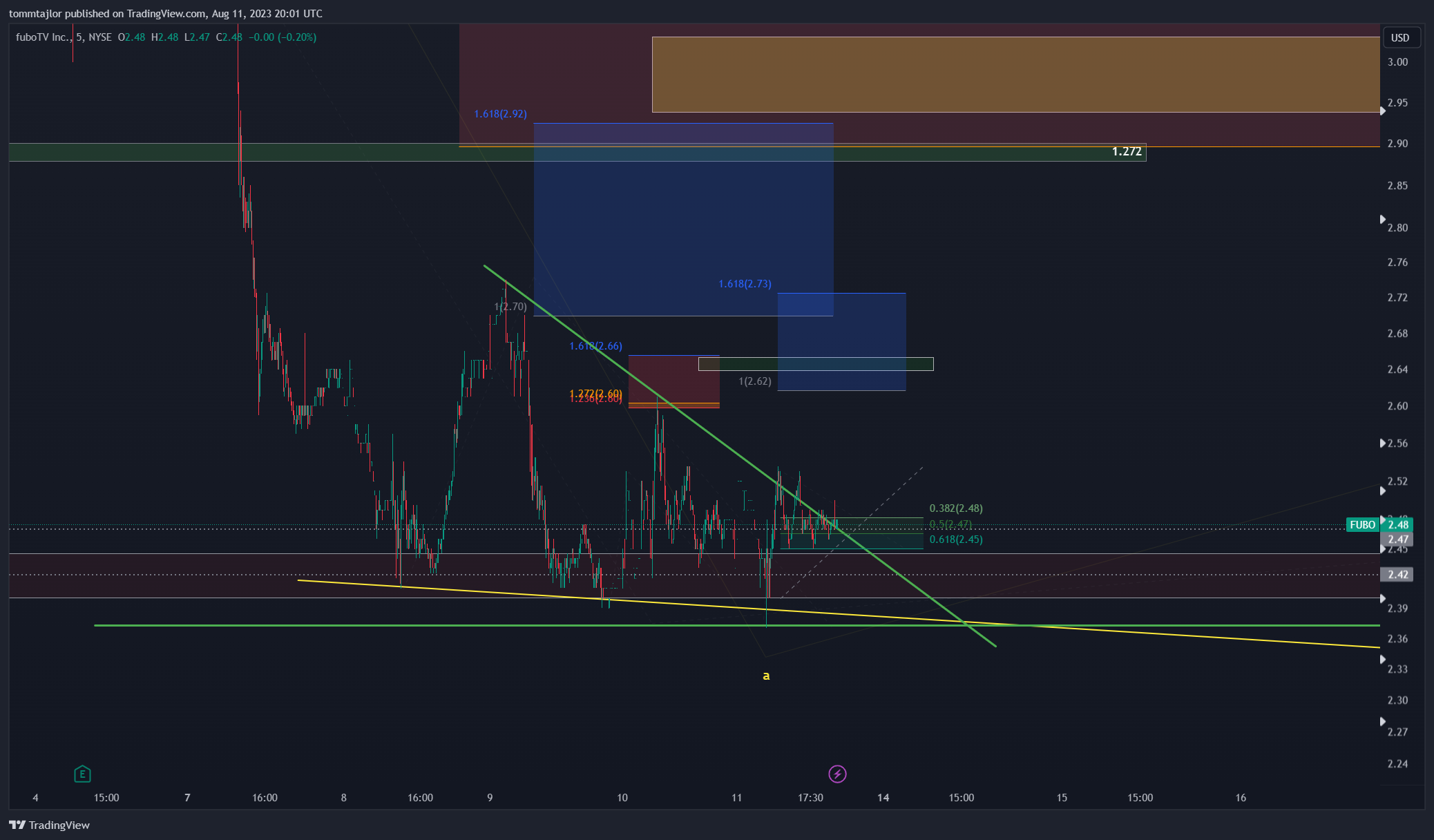Click the price scale arrow near 2.80

pyautogui.click(x=1382, y=220)
